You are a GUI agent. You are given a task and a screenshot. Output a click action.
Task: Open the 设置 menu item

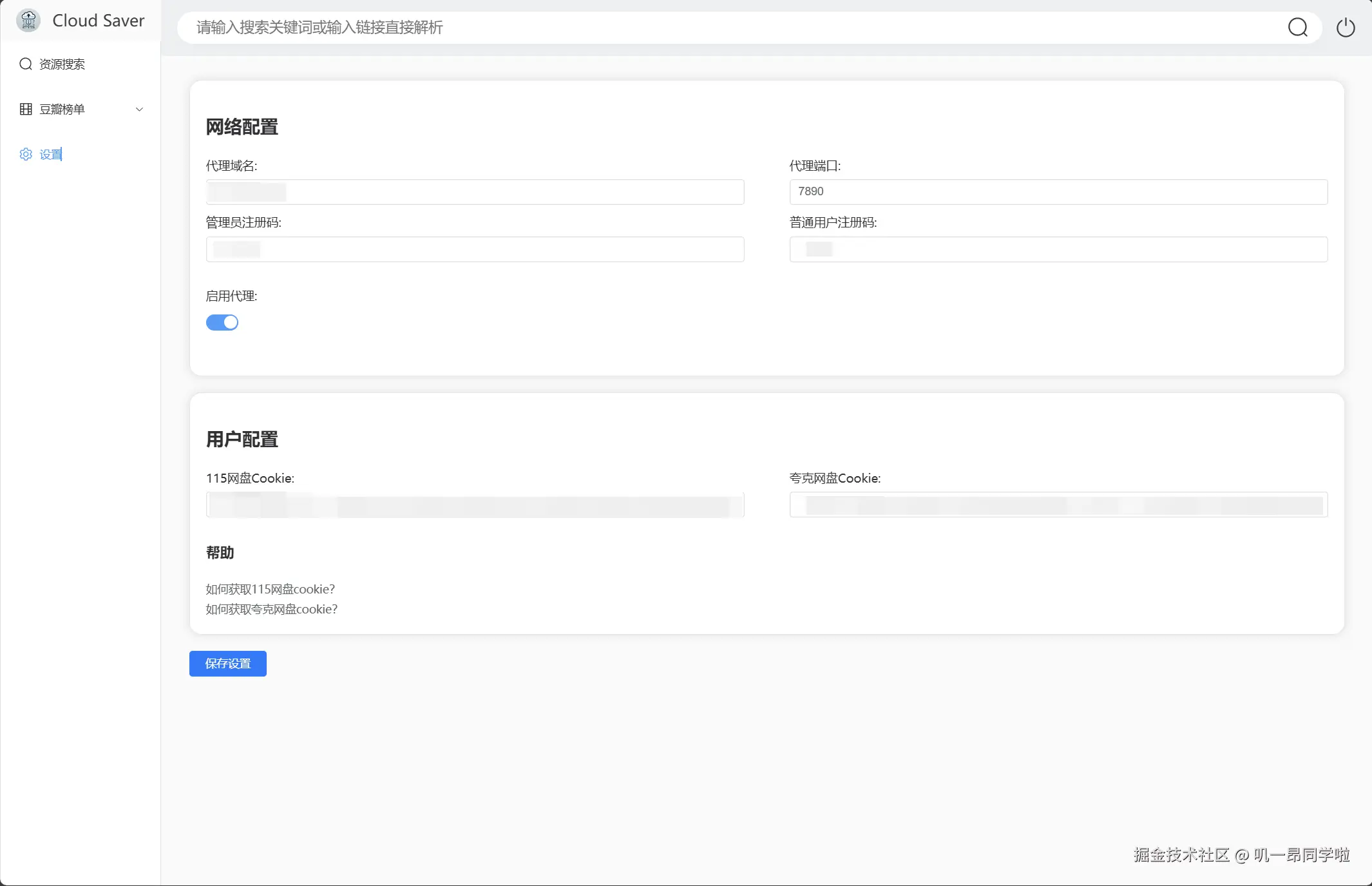51,154
